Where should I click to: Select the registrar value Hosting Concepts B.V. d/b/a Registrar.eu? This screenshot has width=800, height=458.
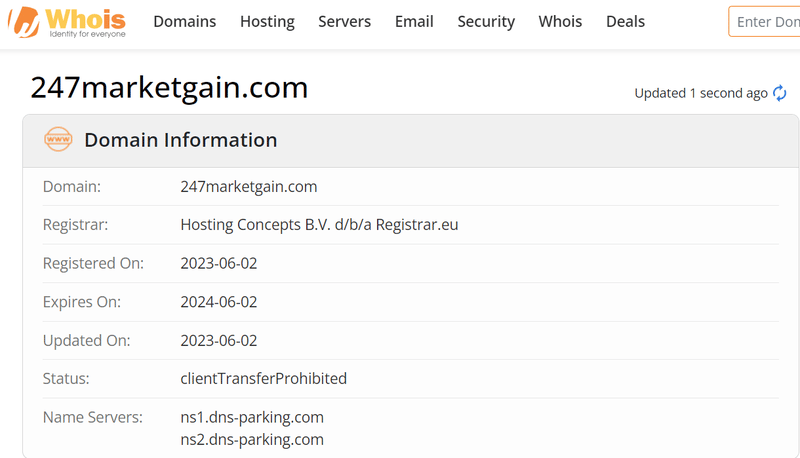tap(319, 225)
